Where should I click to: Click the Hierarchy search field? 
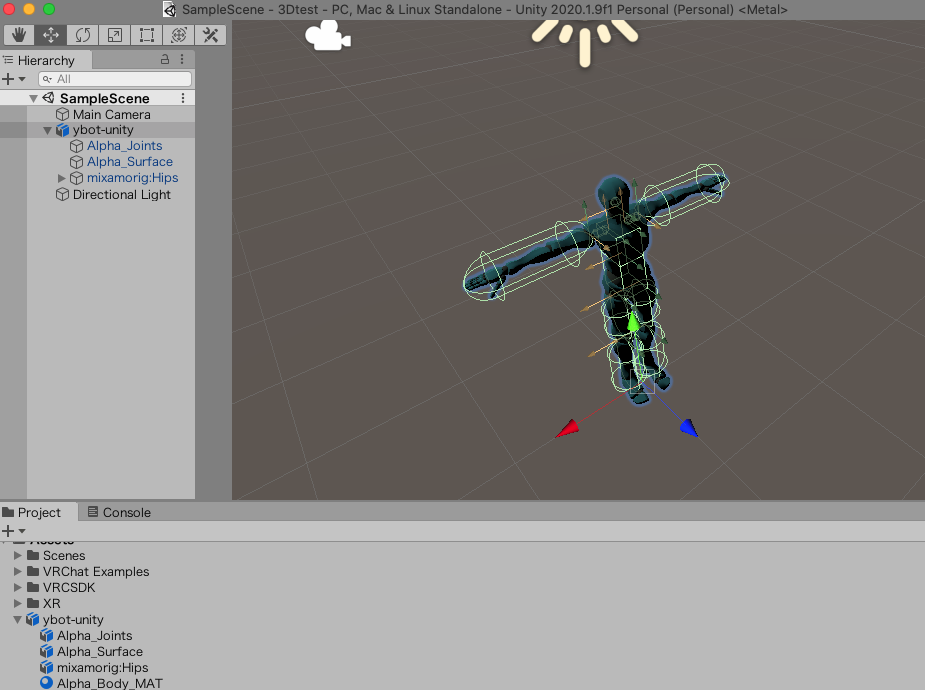[x=115, y=79]
